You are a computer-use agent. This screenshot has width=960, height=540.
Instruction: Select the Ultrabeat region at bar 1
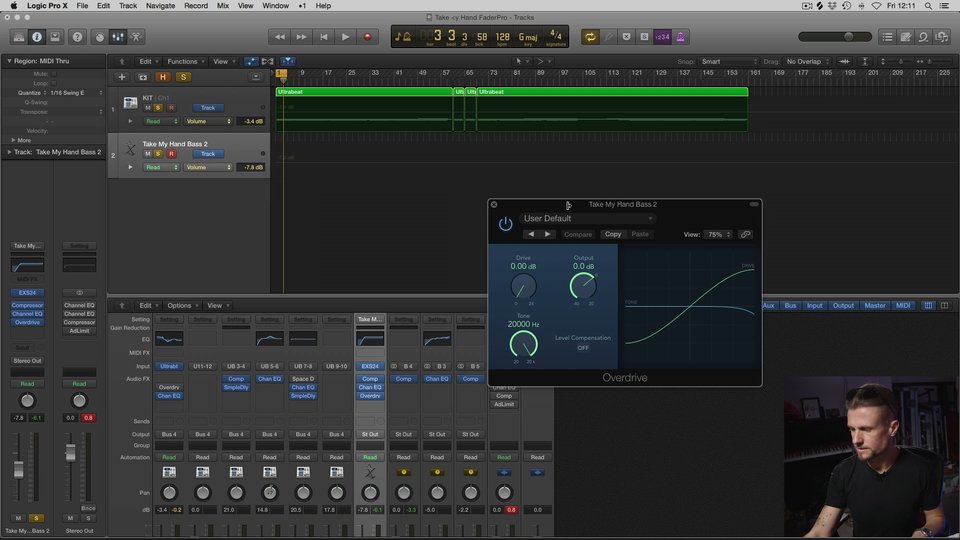point(365,109)
